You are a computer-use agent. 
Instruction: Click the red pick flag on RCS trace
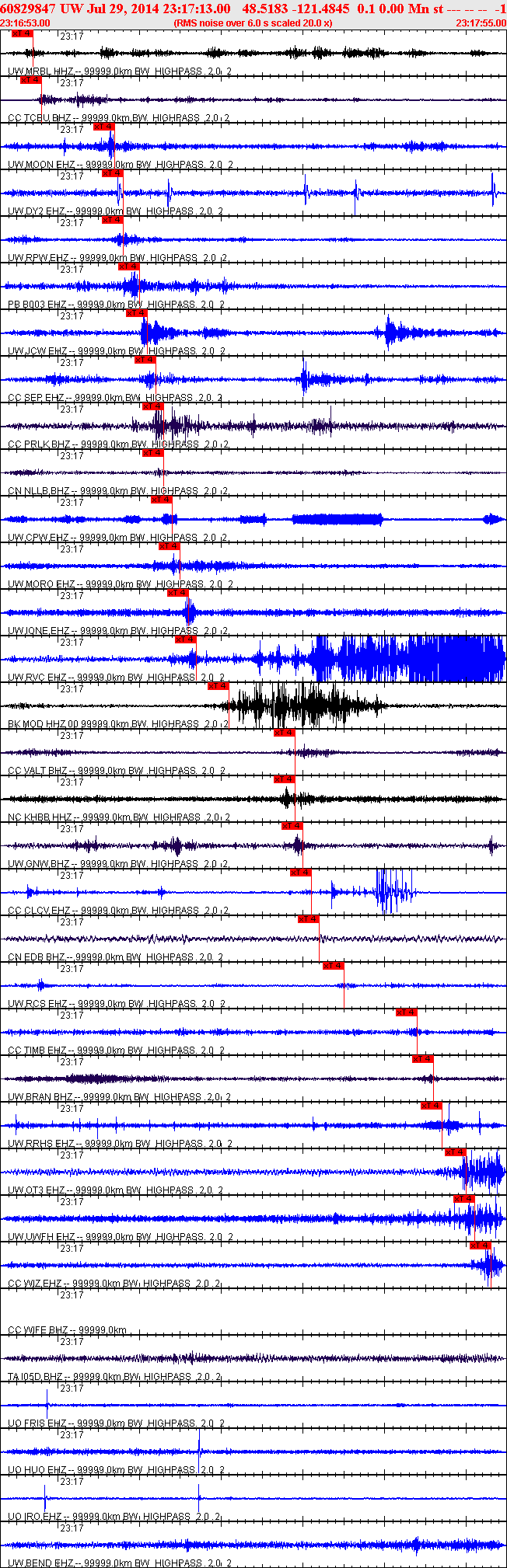click(334, 966)
